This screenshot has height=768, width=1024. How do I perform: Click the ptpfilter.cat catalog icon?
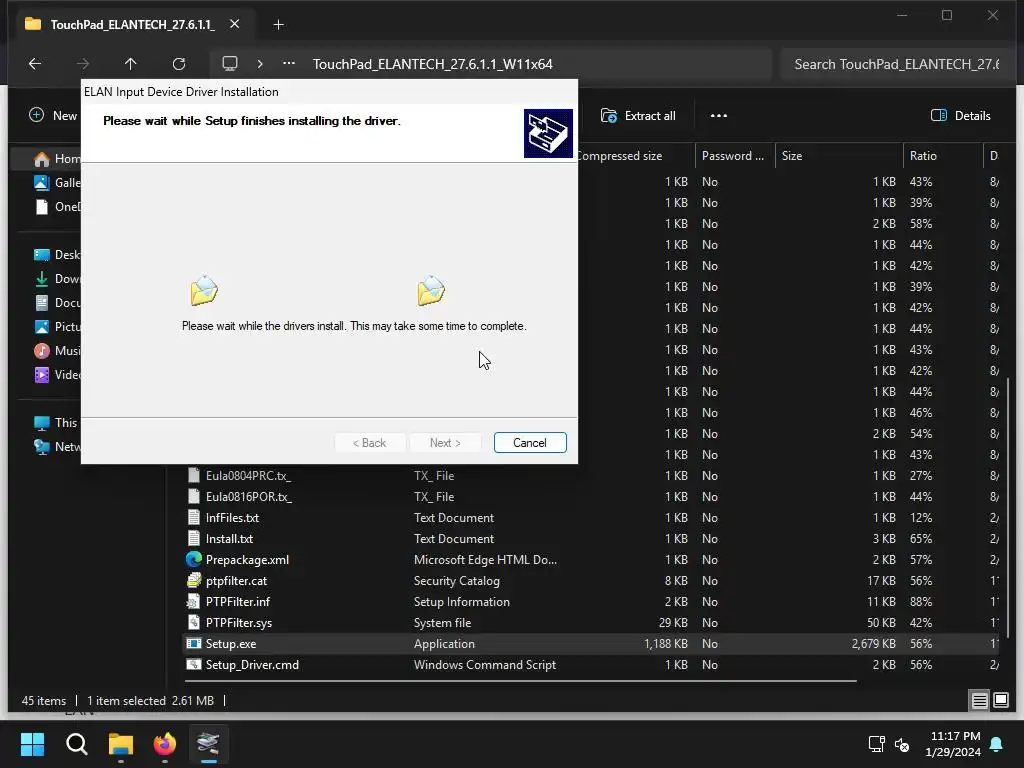[193, 581]
